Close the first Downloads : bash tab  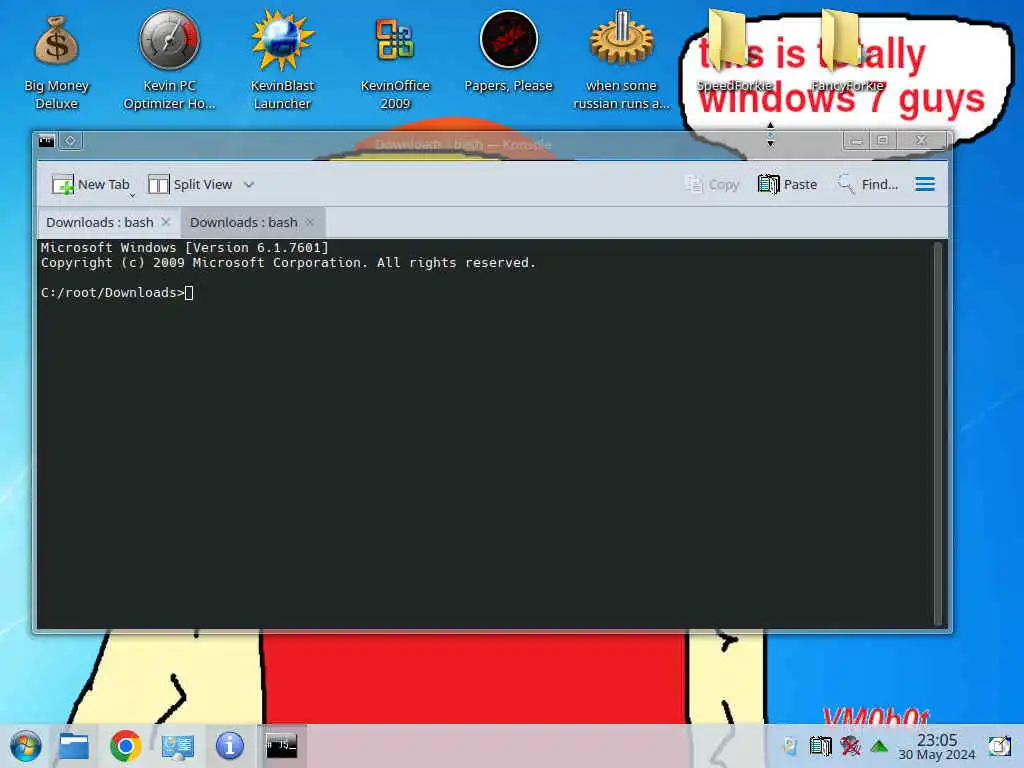(x=166, y=222)
